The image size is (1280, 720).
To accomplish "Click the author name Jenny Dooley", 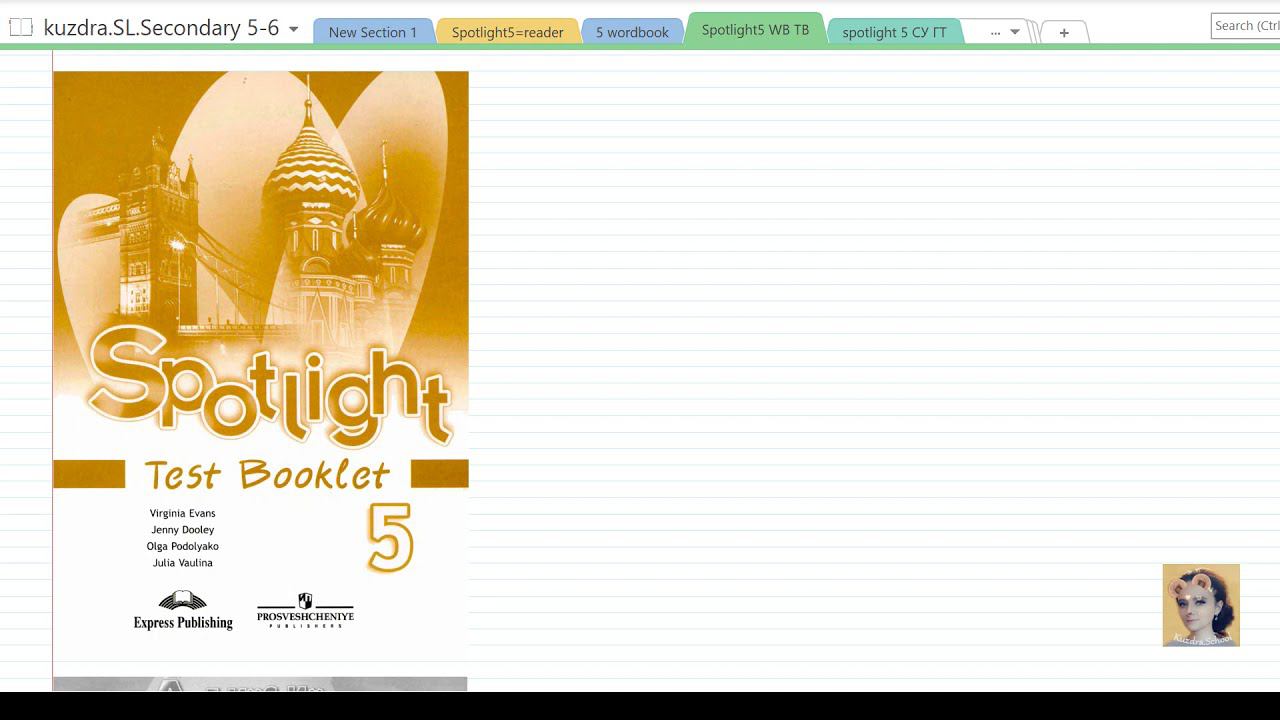I will 183,530.
